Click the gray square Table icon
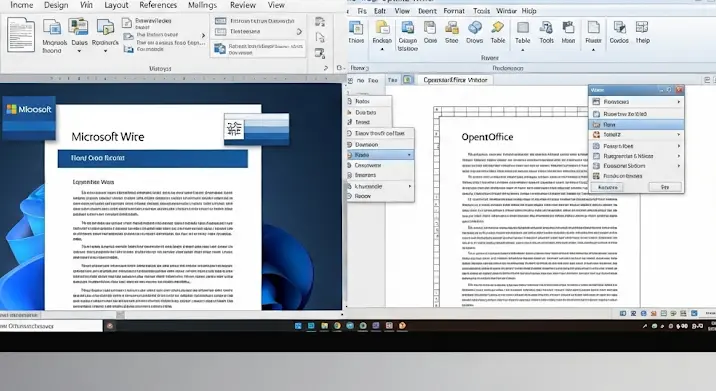The height and width of the screenshot is (391, 716). pyautogui.click(x=523, y=28)
